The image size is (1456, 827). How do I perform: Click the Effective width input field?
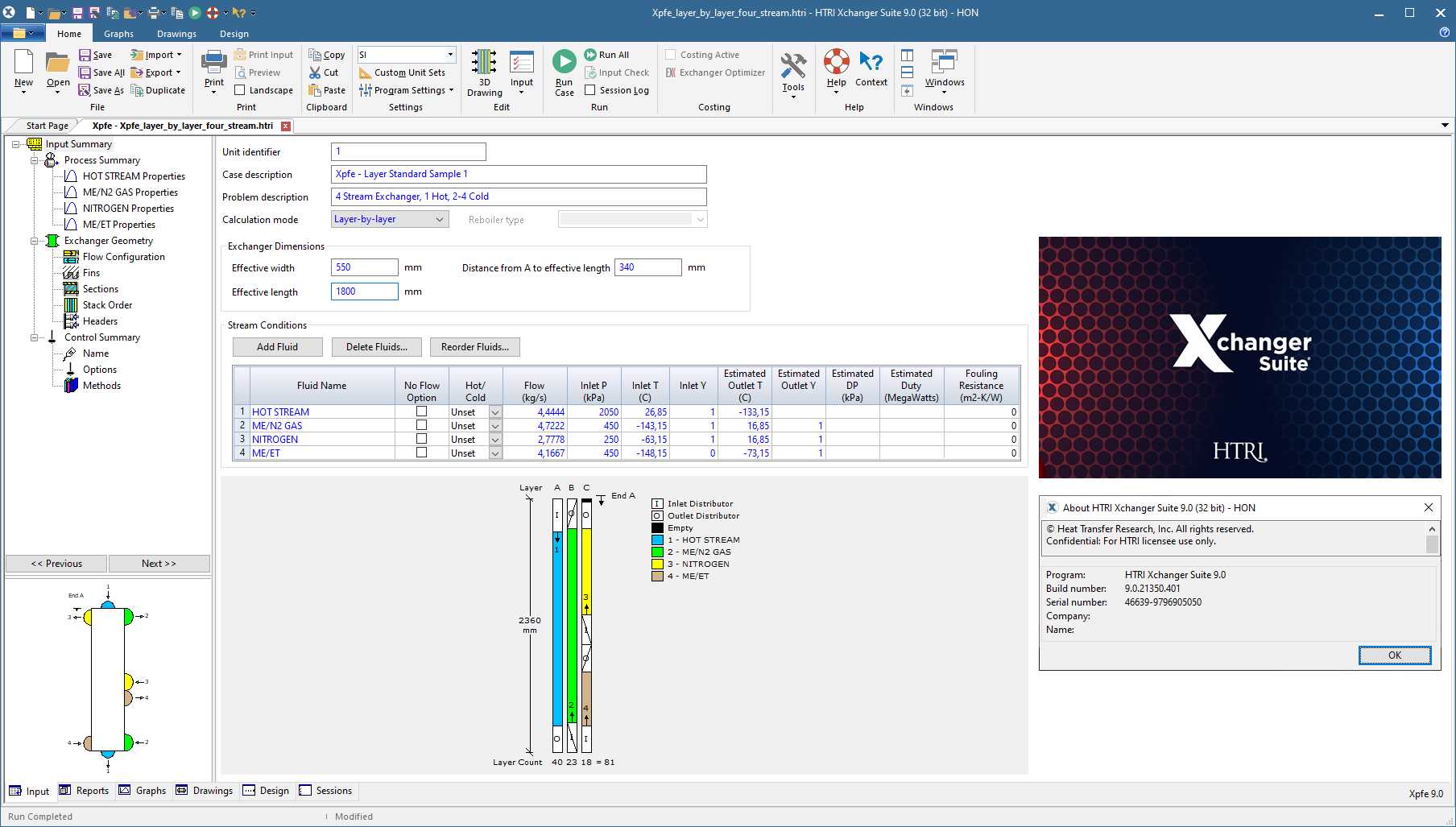click(x=365, y=267)
